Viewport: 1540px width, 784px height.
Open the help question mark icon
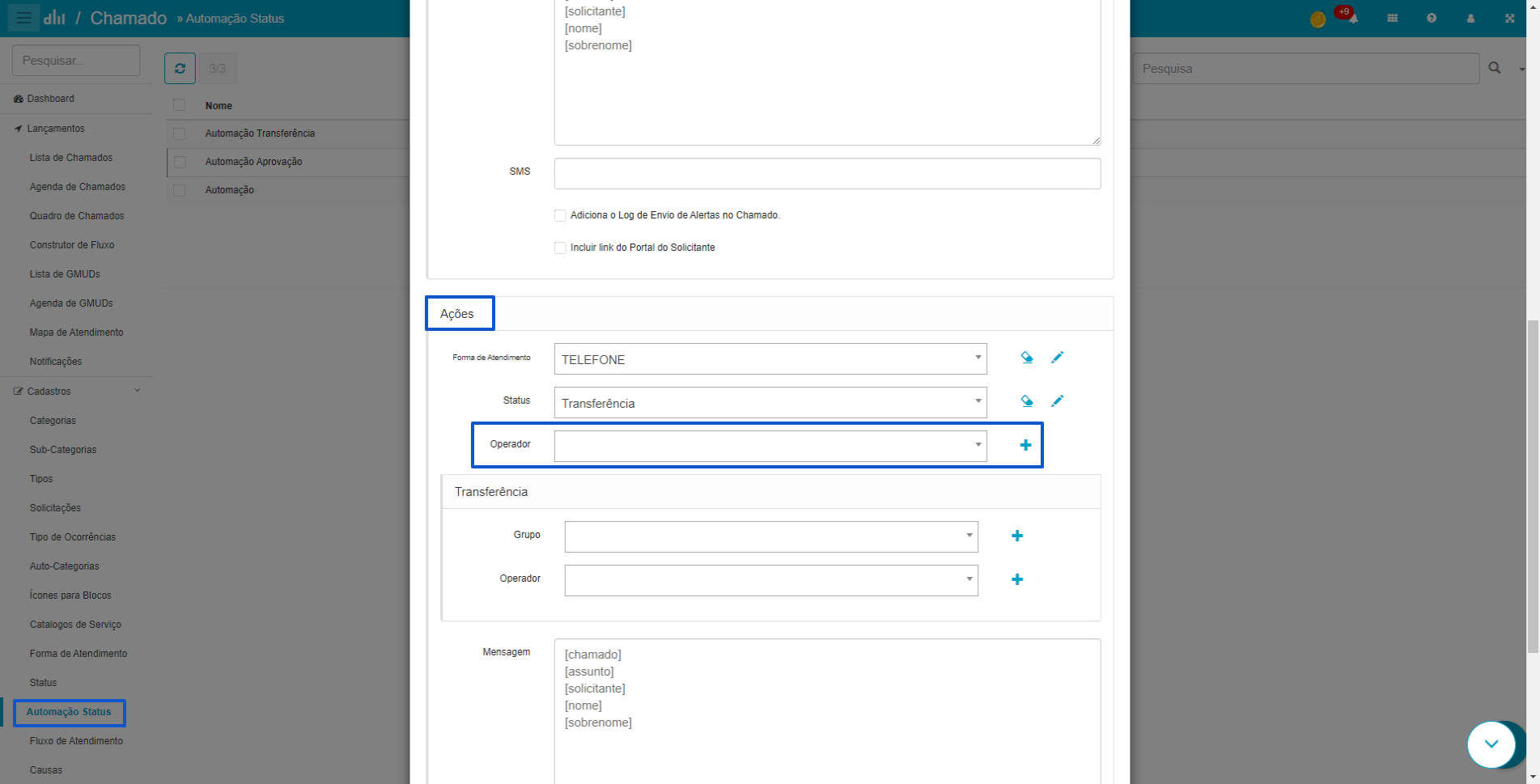pos(1432,18)
